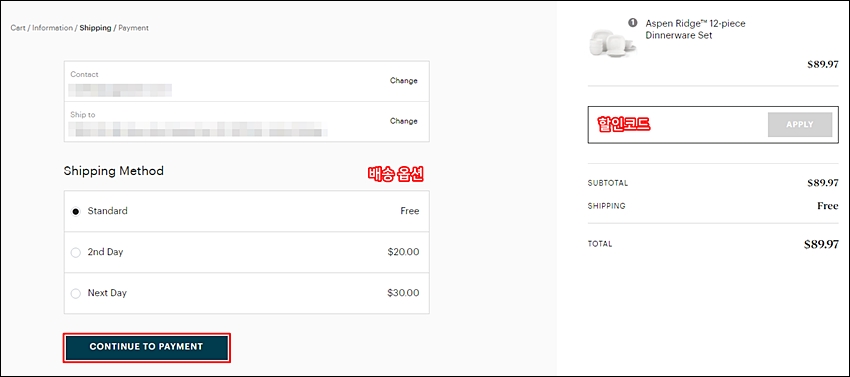The width and height of the screenshot is (850, 377).
Task: Click the $20.00 price for 2nd Day
Action: tap(403, 252)
